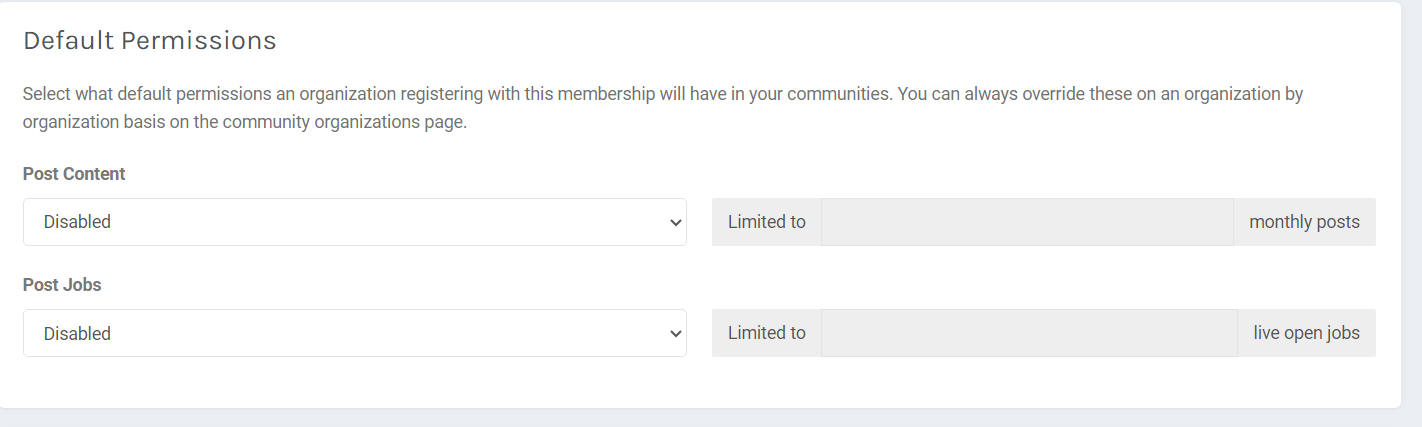
Task: Click "Limited to" label beside monthly posts
Action: click(766, 222)
